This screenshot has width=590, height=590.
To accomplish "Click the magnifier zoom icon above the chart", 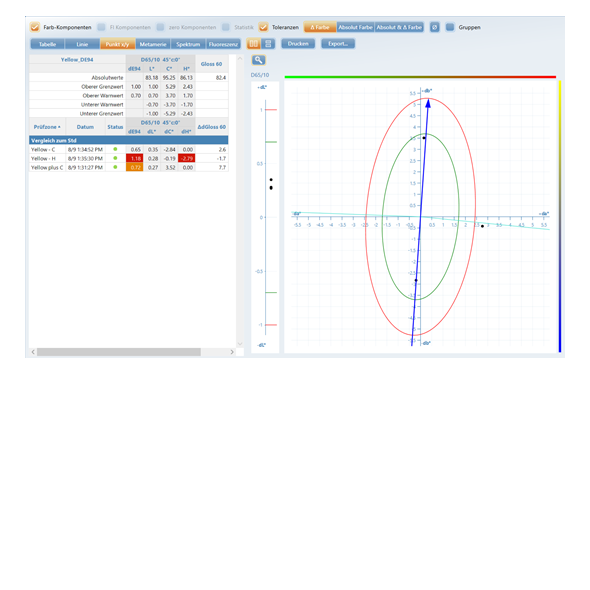I will point(258,60).
